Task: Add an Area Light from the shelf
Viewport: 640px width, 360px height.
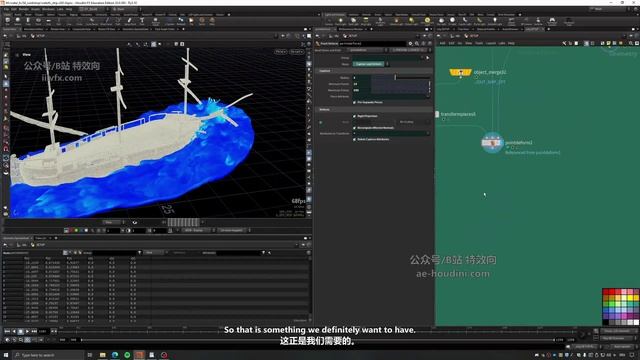Action: 366,21
